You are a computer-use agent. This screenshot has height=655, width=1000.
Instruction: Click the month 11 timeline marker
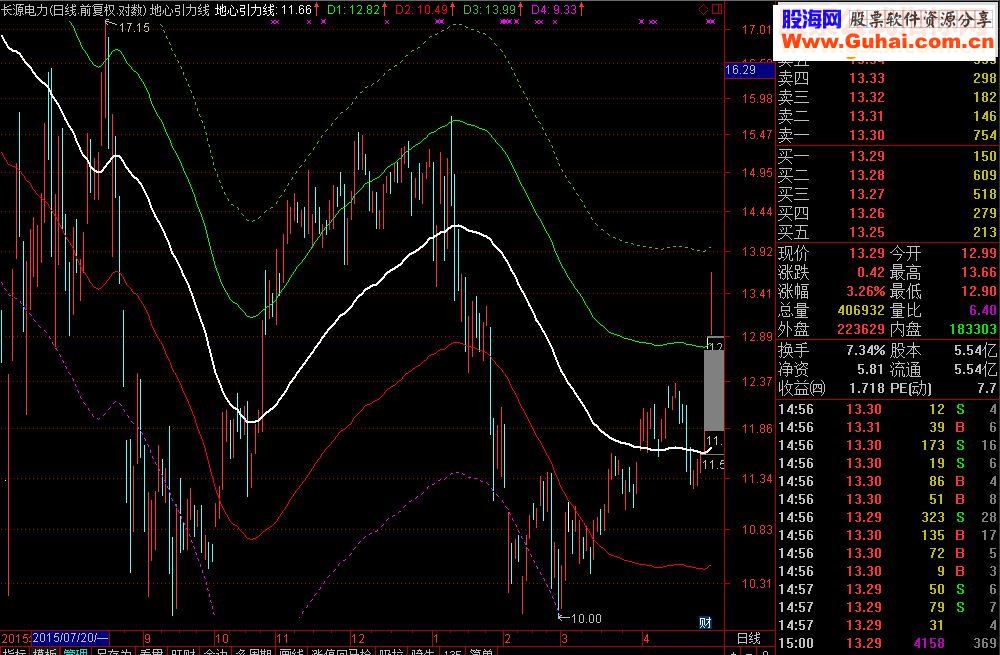(x=282, y=638)
